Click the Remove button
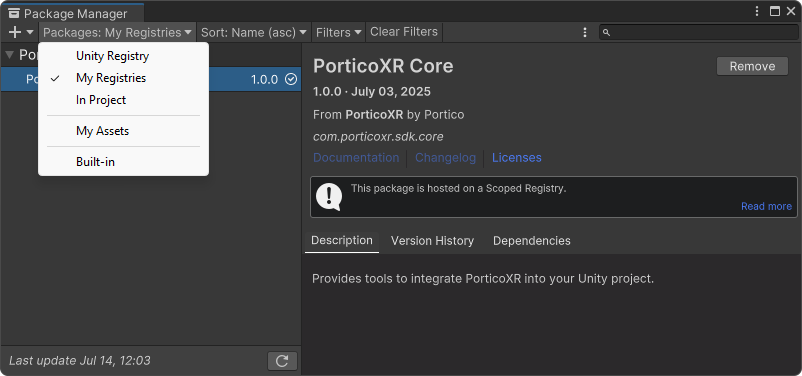Screen dimensions: 802x376 [752, 66]
